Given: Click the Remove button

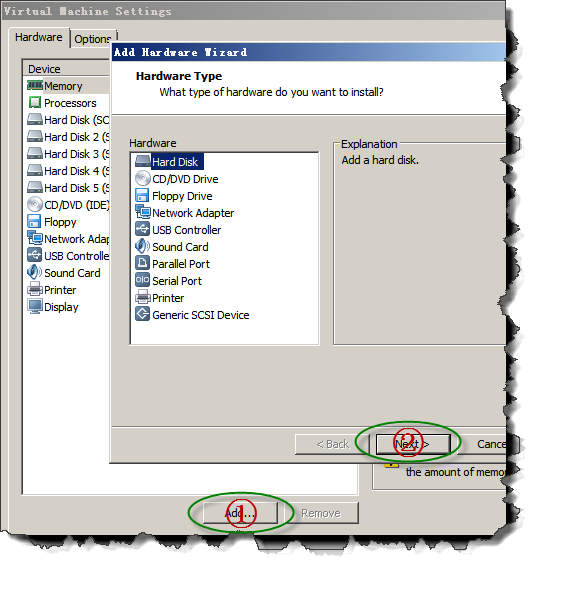Looking at the screenshot, I should [321, 513].
